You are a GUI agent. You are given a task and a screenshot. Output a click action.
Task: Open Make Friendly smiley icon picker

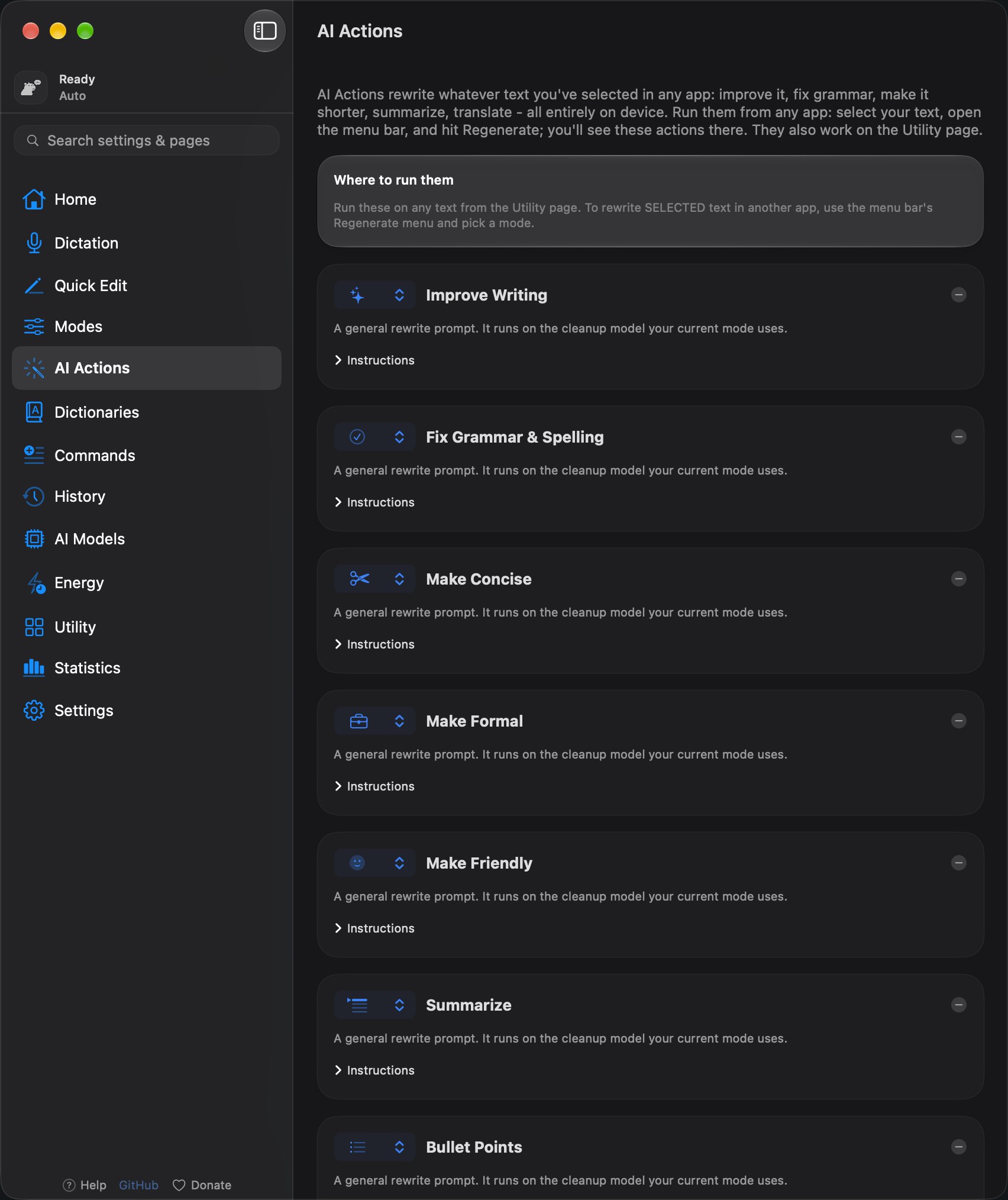[x=374, y=863]
